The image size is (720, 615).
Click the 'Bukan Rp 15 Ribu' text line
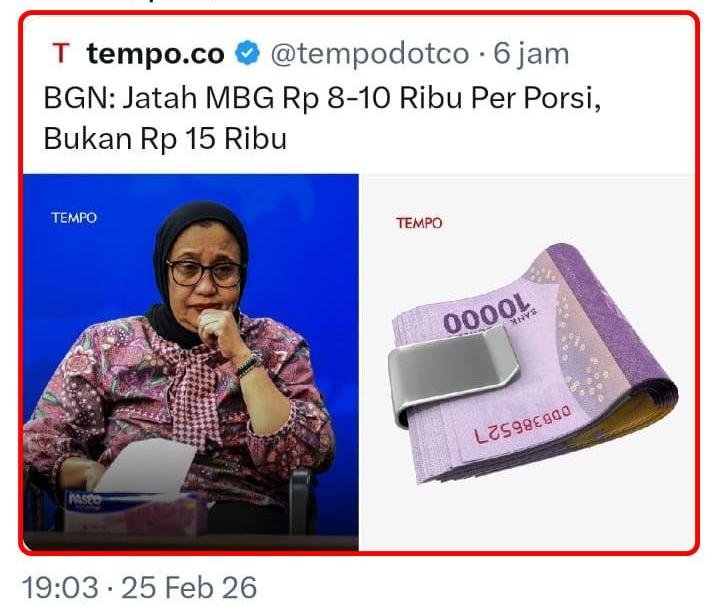tap(165, 138)
